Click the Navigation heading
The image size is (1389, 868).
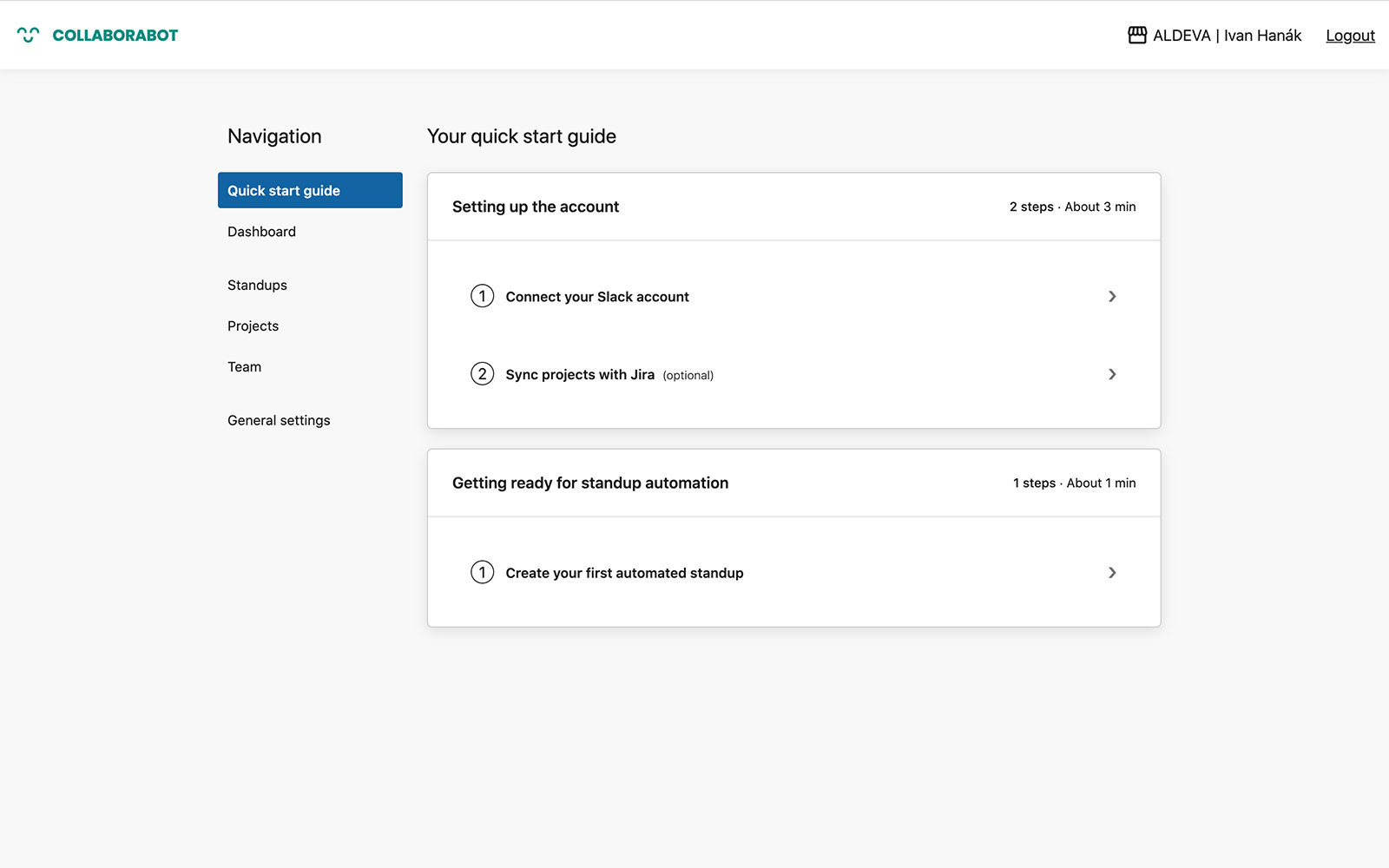tap(274, 136)
